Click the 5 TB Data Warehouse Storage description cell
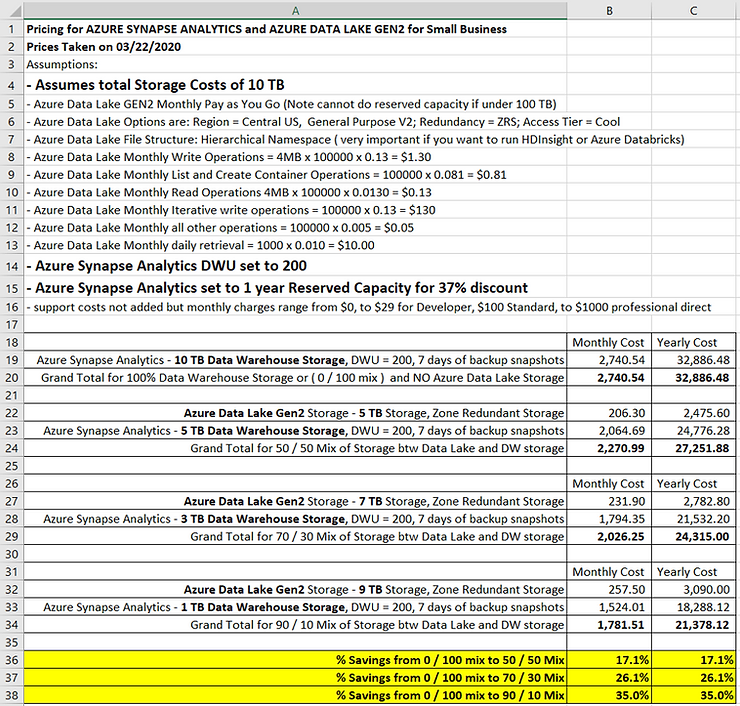 point(295,430)
